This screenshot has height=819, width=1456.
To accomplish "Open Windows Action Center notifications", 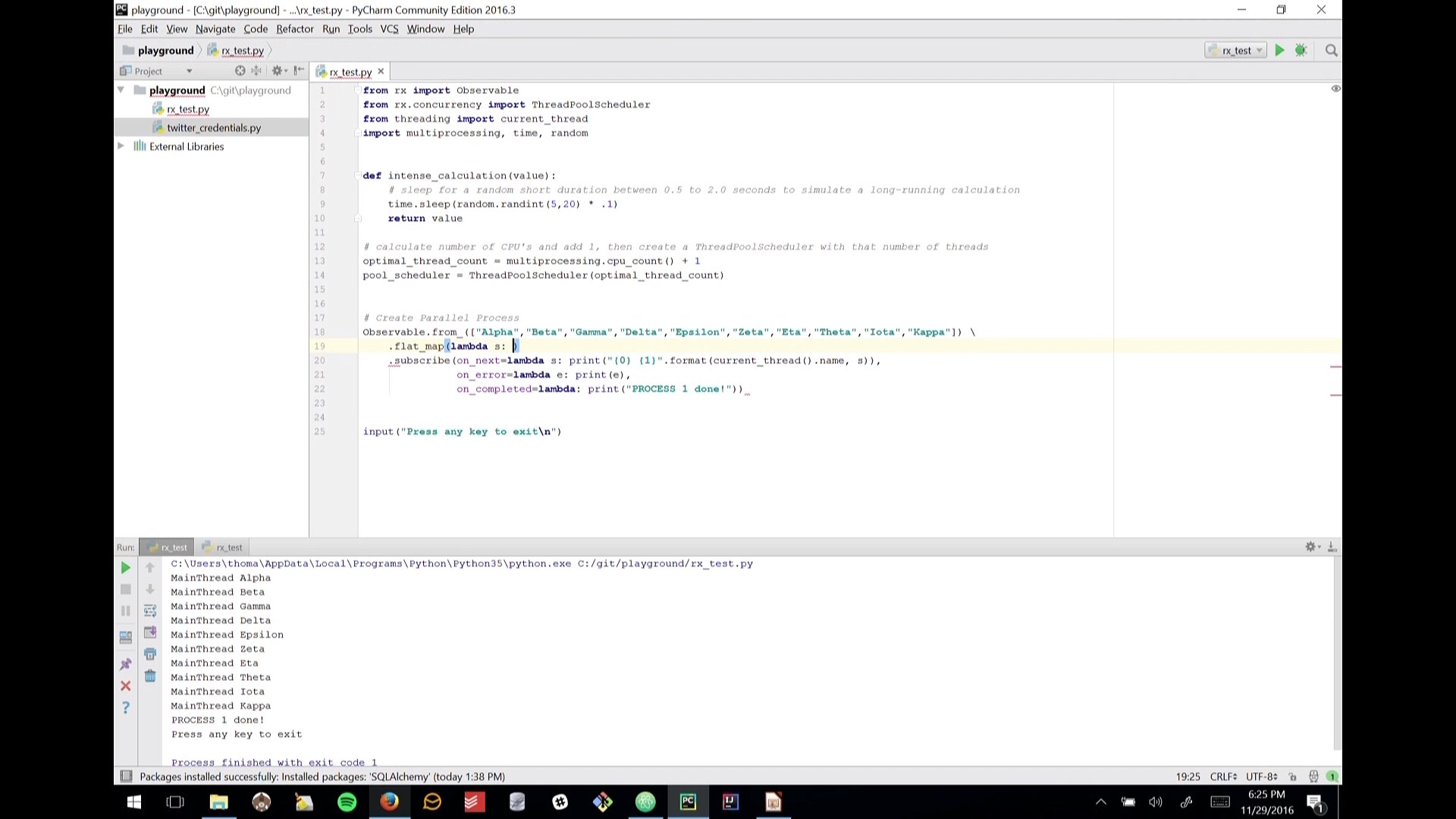I will 1316,802.
